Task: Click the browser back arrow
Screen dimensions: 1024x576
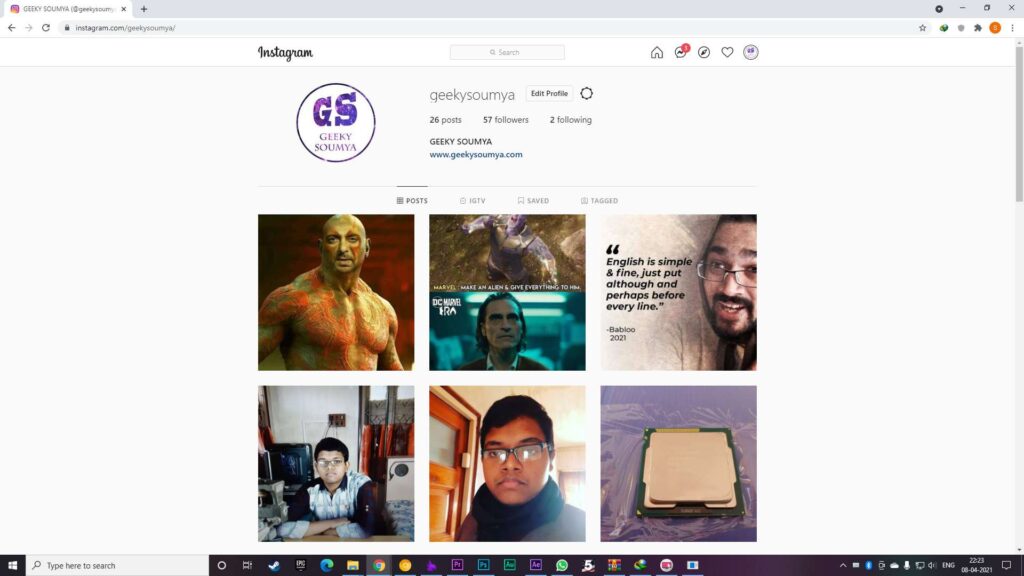Action: (11, 27)
